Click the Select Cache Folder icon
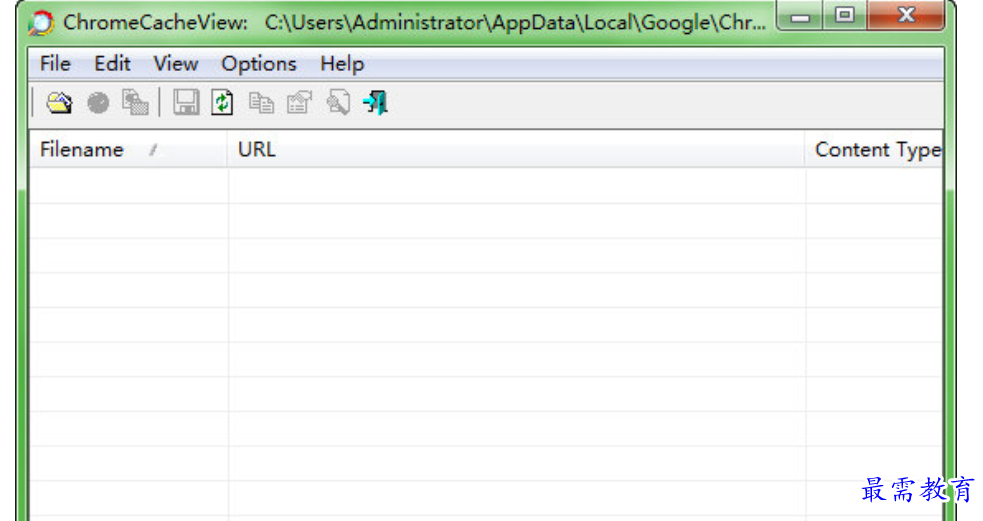 (59, 103)
